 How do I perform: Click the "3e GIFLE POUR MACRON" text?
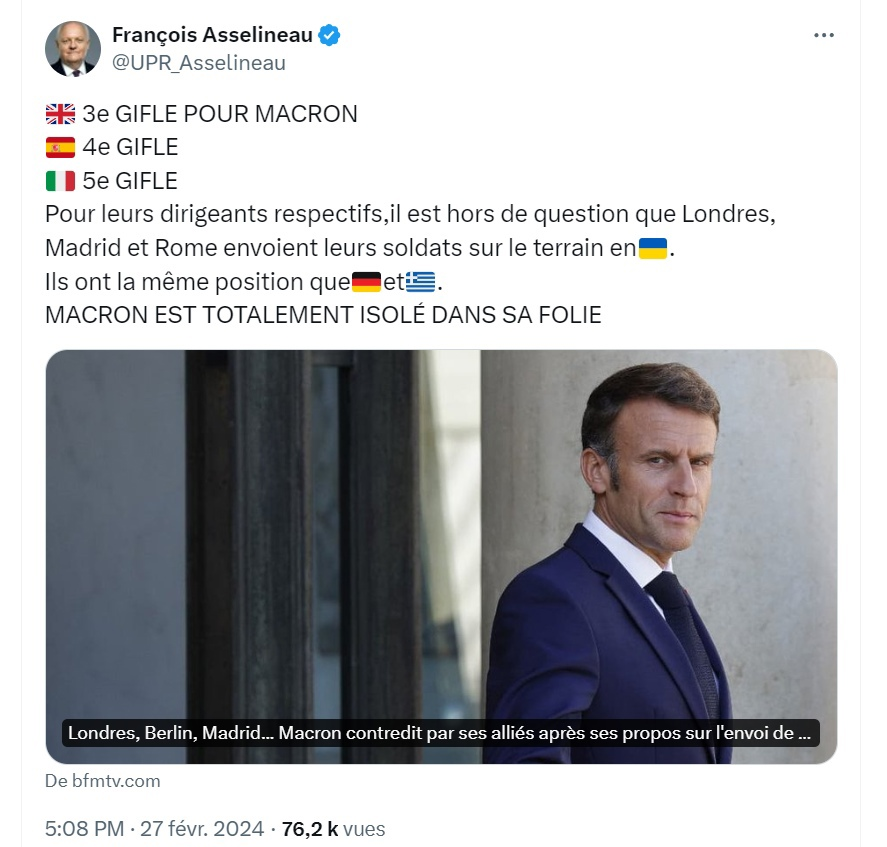tap(220, 114)
